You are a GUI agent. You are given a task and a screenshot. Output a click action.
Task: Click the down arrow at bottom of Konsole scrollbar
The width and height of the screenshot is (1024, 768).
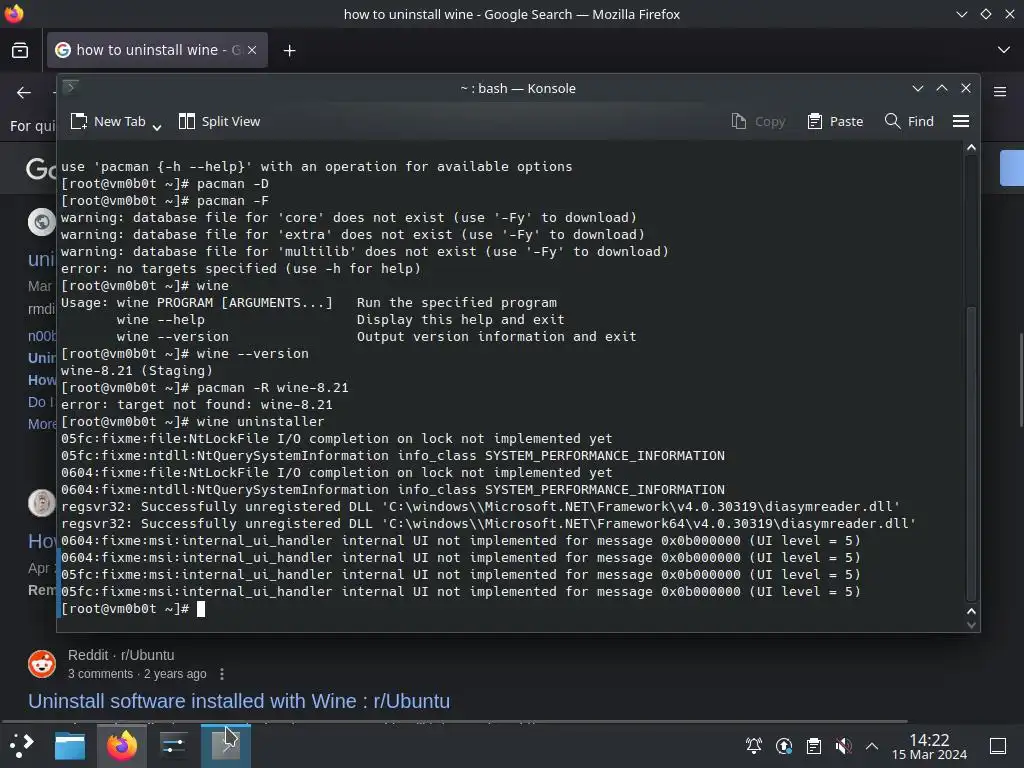[971, 624]
